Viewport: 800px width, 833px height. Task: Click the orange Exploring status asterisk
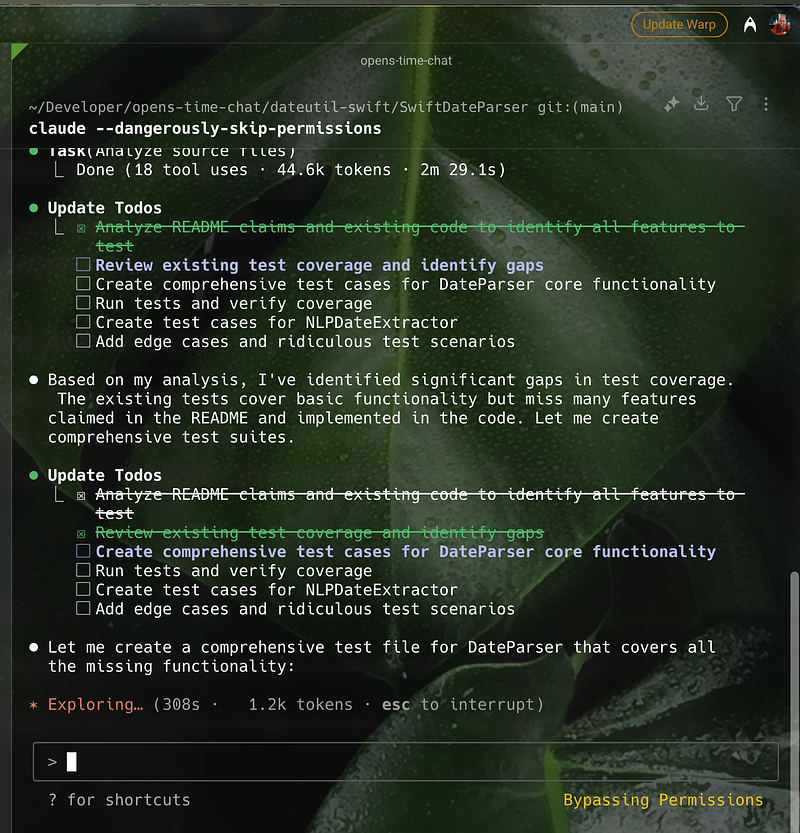pos(34,705)
